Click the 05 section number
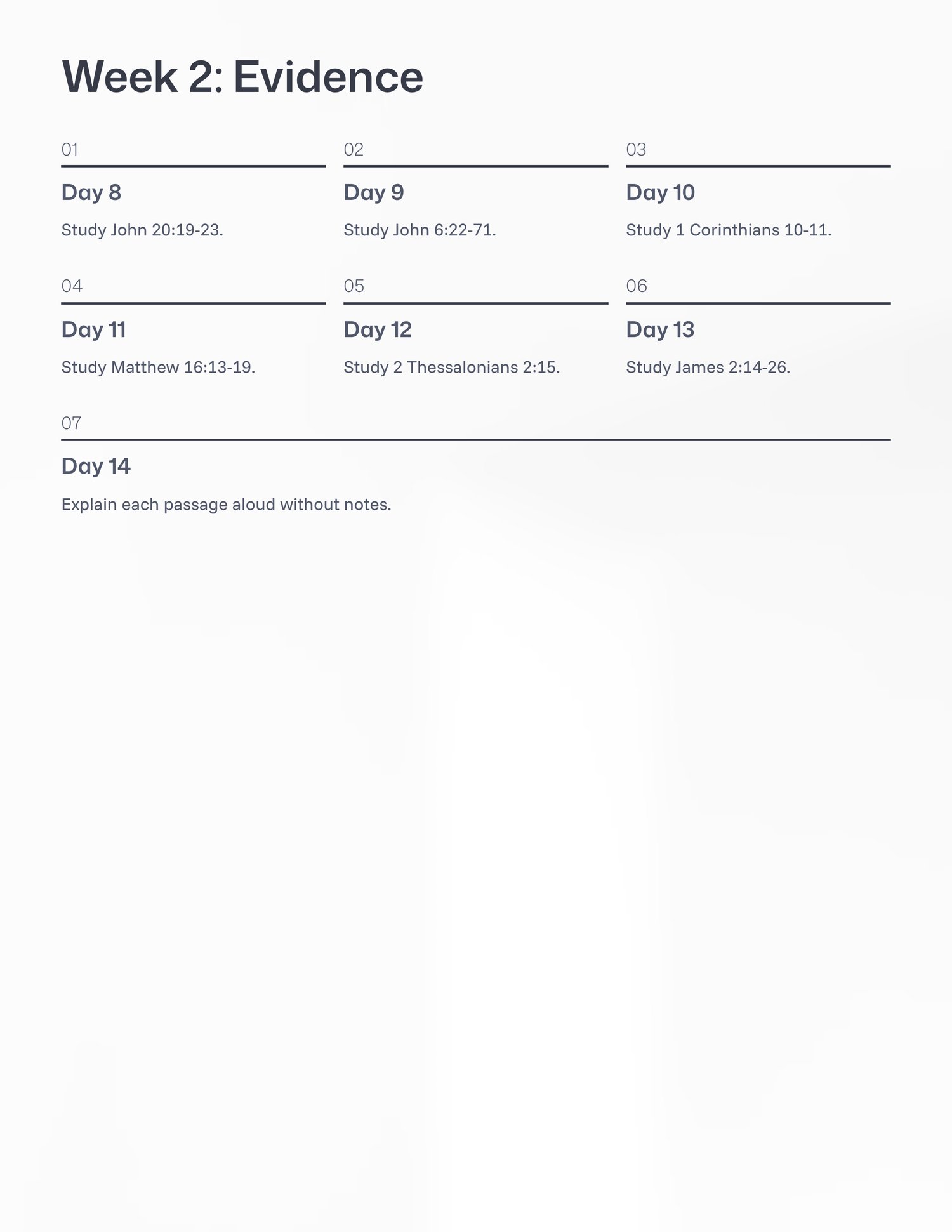952x1232 pixels. 354,286
